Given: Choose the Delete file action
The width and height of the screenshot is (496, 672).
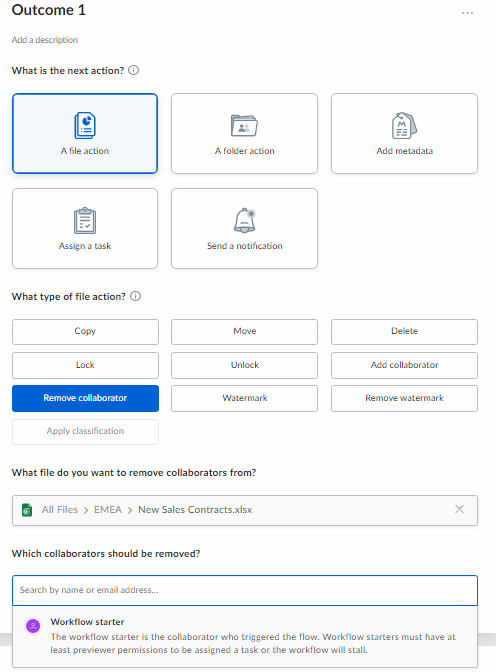Looking at the screenshot, I should click(404, 332).
